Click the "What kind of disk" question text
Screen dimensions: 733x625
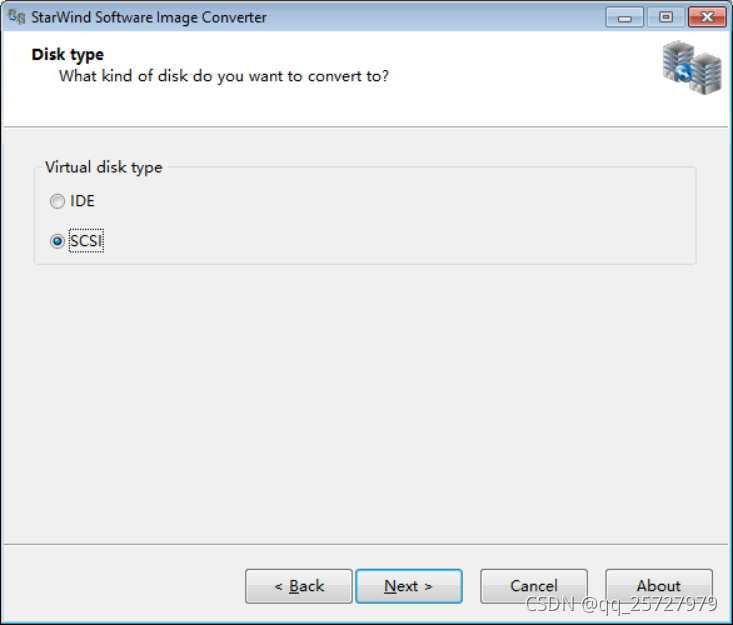(223, 76)
